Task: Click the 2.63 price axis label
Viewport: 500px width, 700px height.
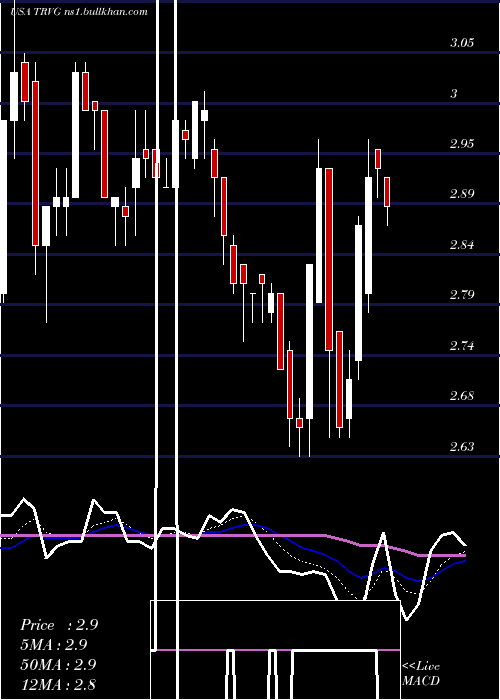Action: point(462,446)
